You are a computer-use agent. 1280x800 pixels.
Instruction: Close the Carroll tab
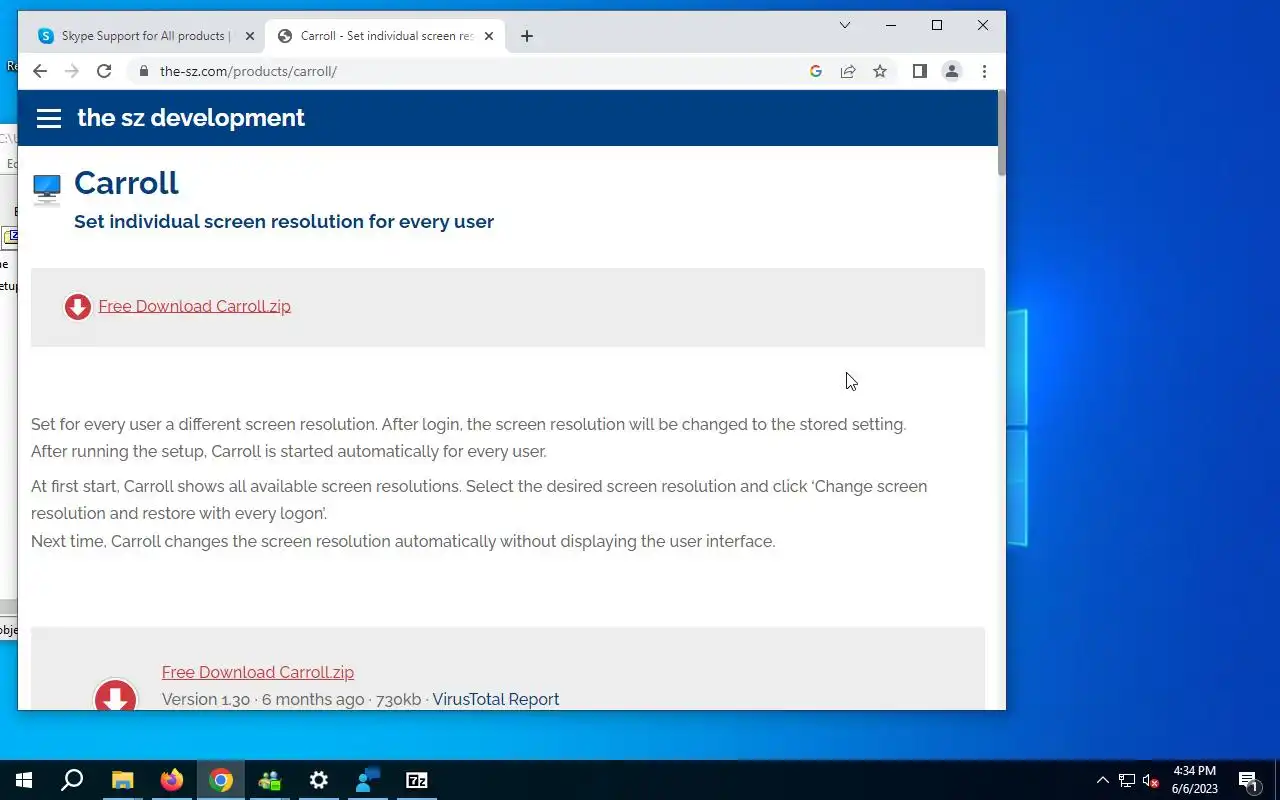489,36
